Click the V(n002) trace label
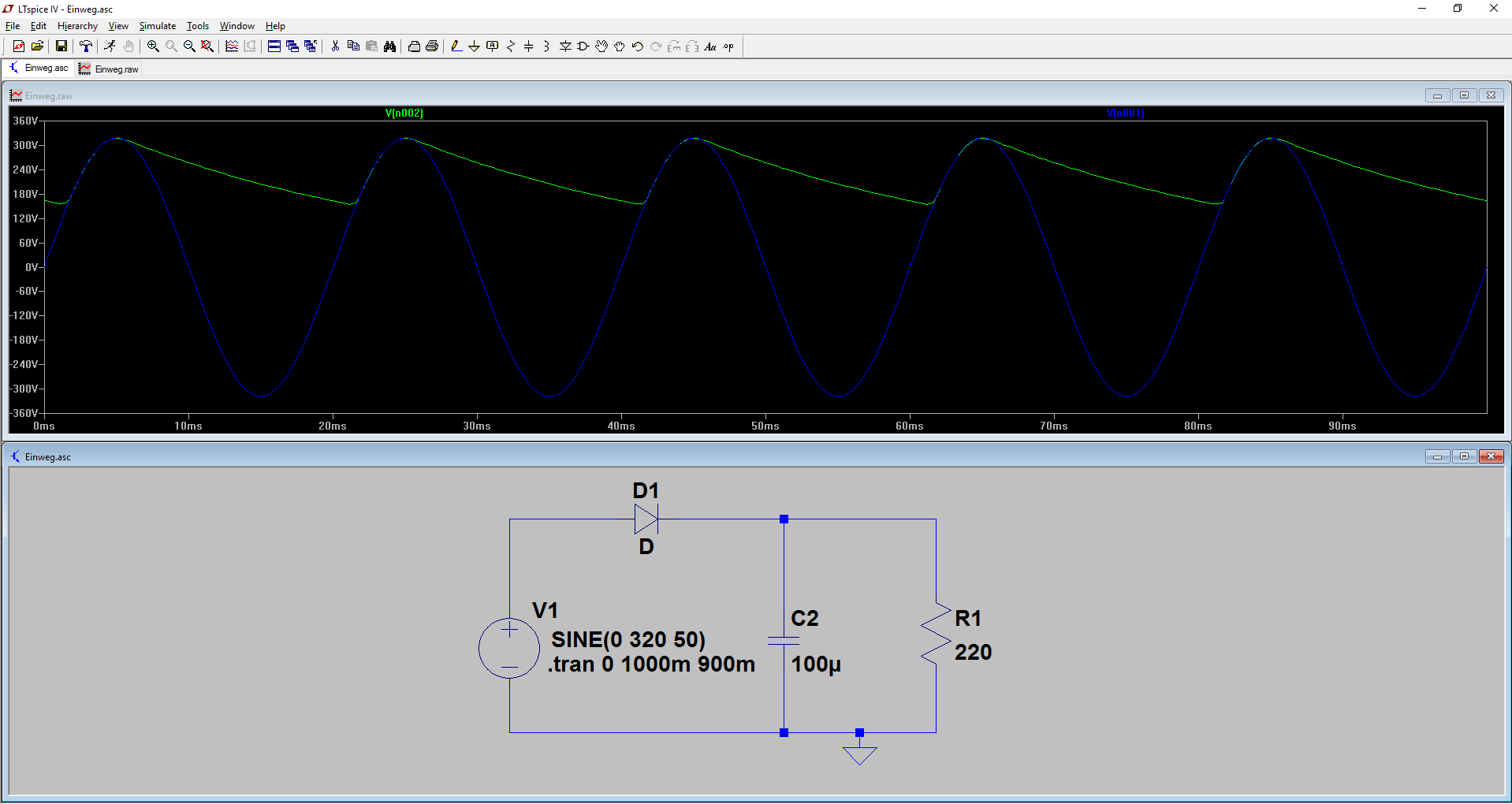Screen dimensions: 1512x804 click(x=404, y=114)
